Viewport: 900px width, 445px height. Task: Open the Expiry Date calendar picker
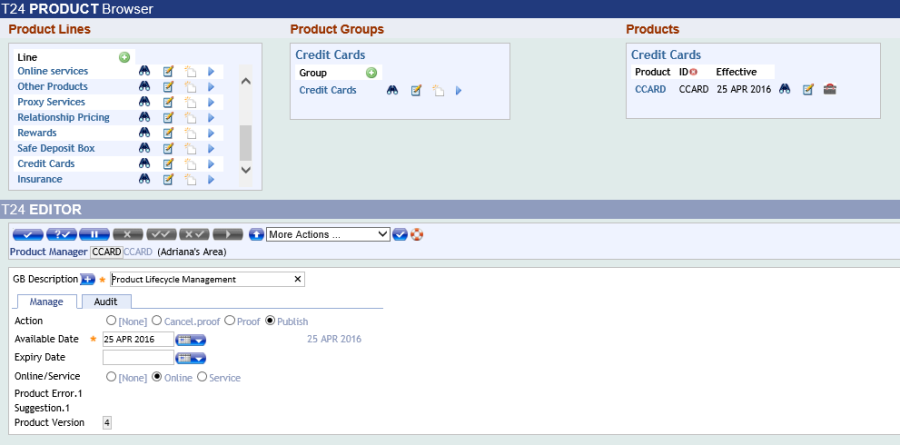pyautogui.click(x=191, y=359)
